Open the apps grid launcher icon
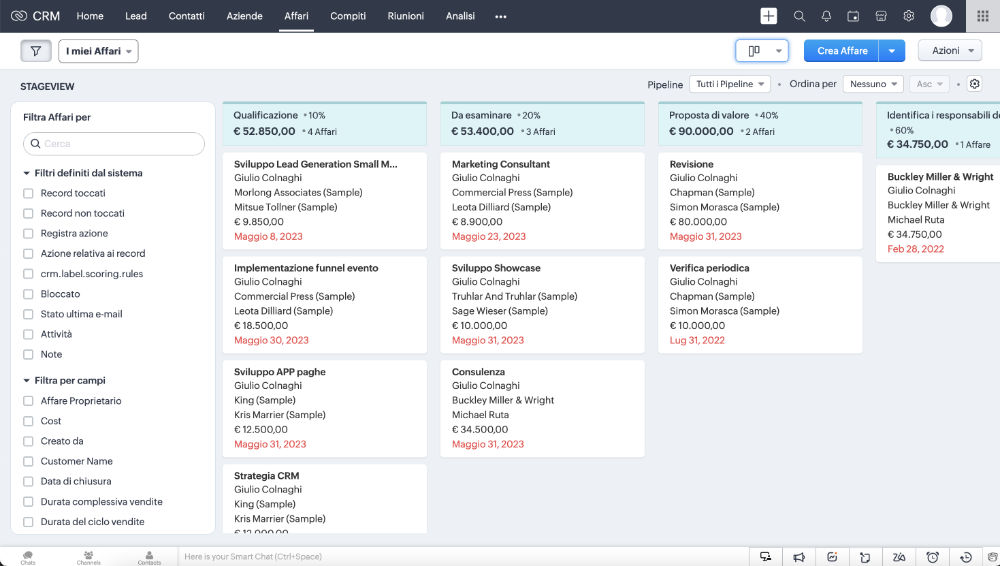 (983, 16)
